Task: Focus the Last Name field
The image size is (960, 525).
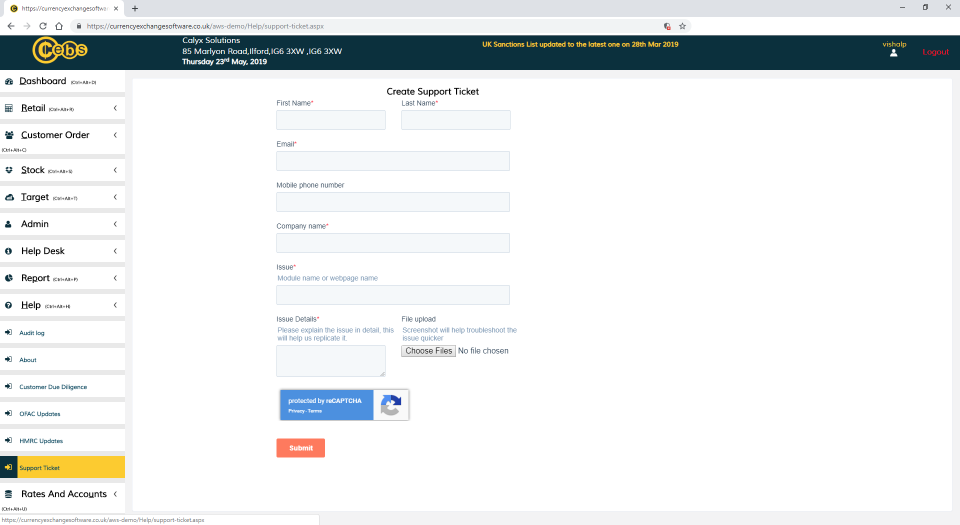Action: point(456,120)
